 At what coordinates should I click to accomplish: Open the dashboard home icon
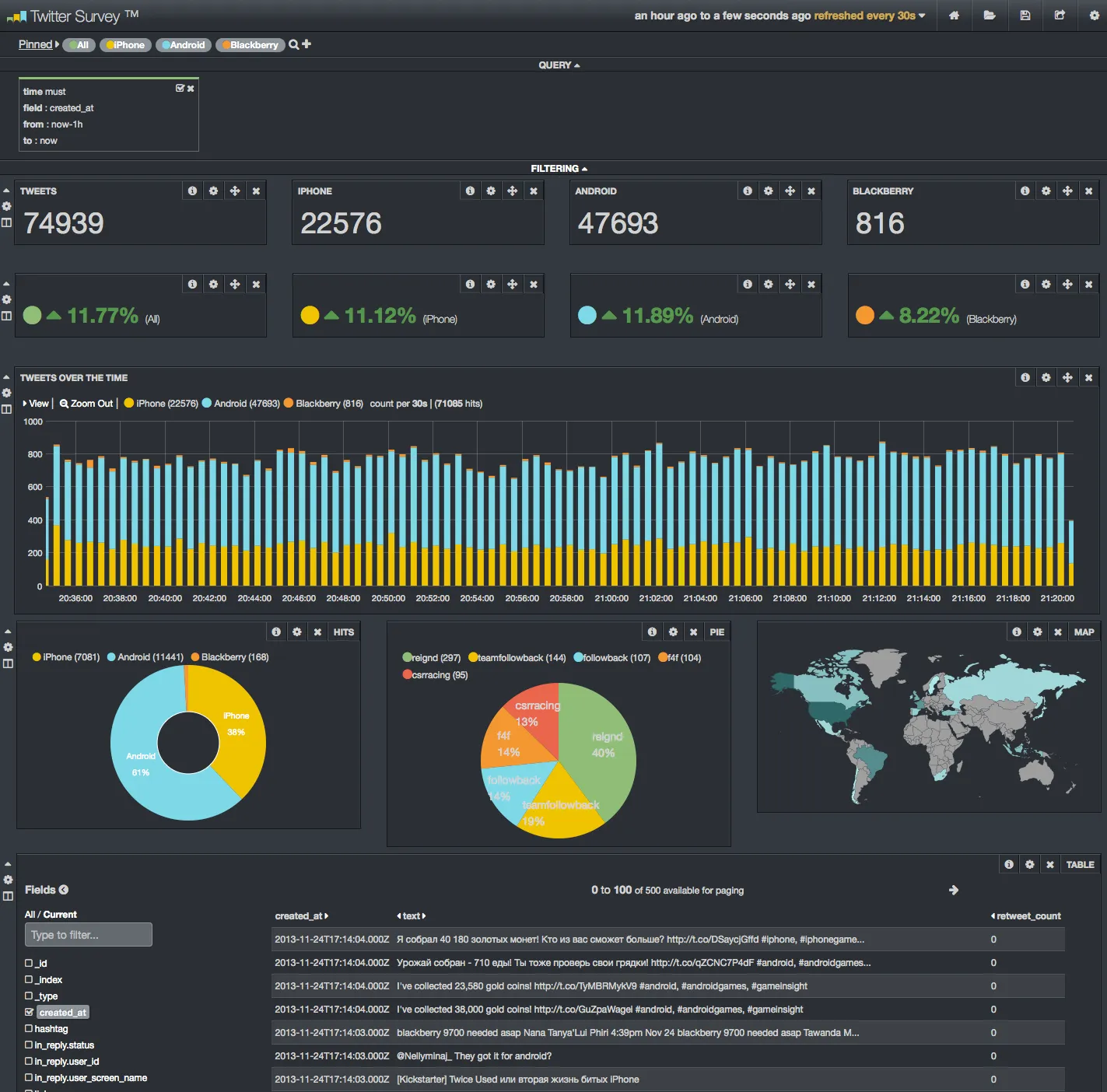coord(954,16)
